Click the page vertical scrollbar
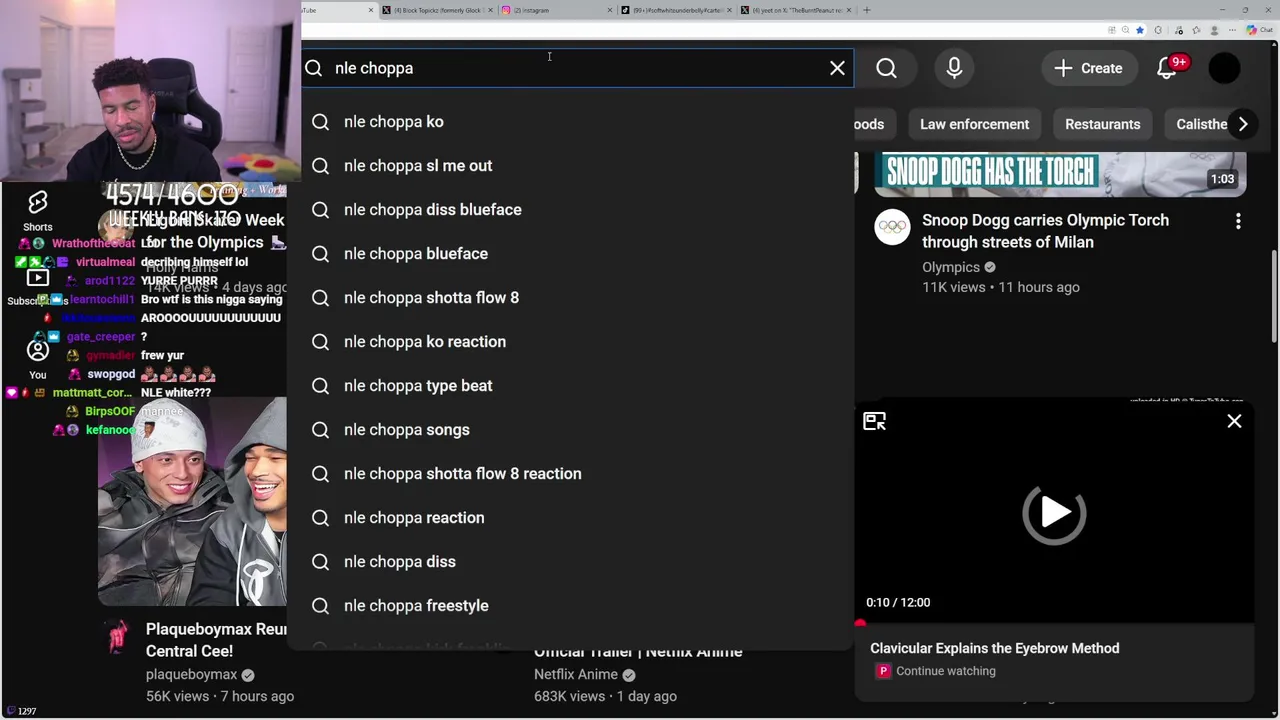This screenshot has width=1280, height=720. tap(1274, 297)
